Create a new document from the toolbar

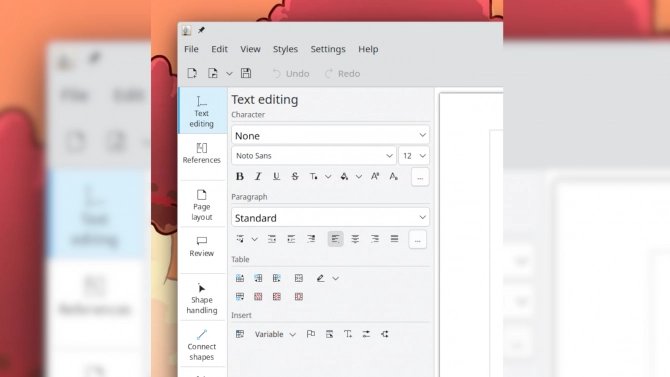tap(192, 73)
